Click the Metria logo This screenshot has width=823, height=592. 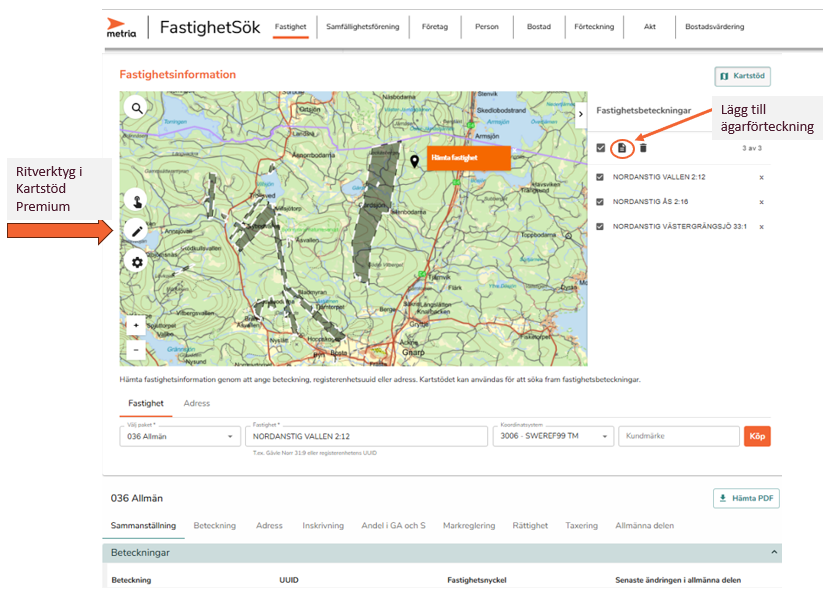pyautogui.click(x=121, y=28)
